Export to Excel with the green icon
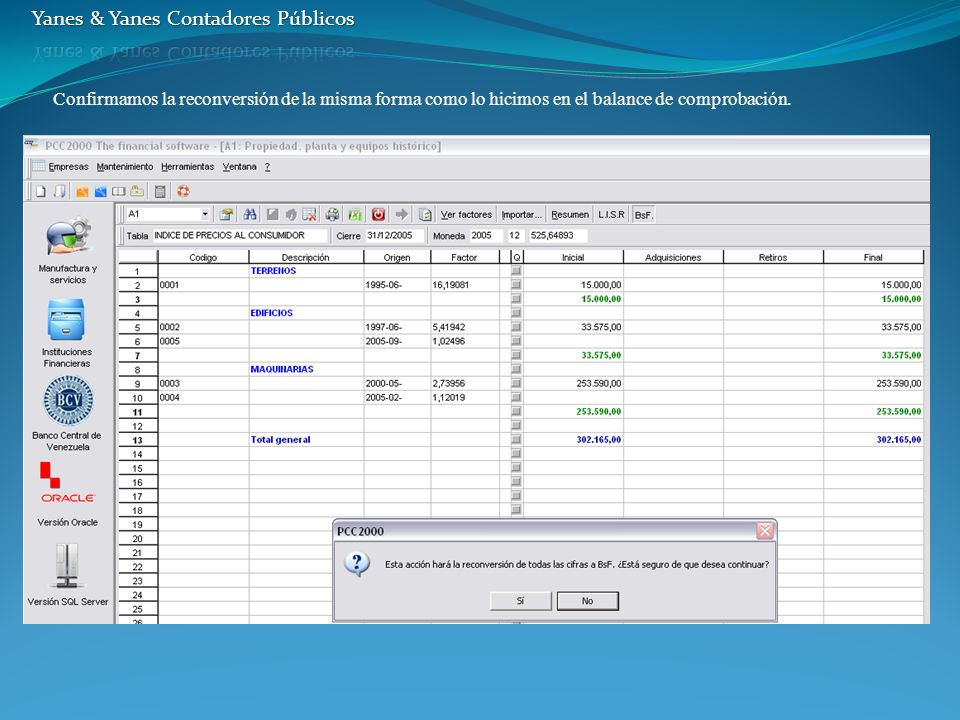 (354, 214)
